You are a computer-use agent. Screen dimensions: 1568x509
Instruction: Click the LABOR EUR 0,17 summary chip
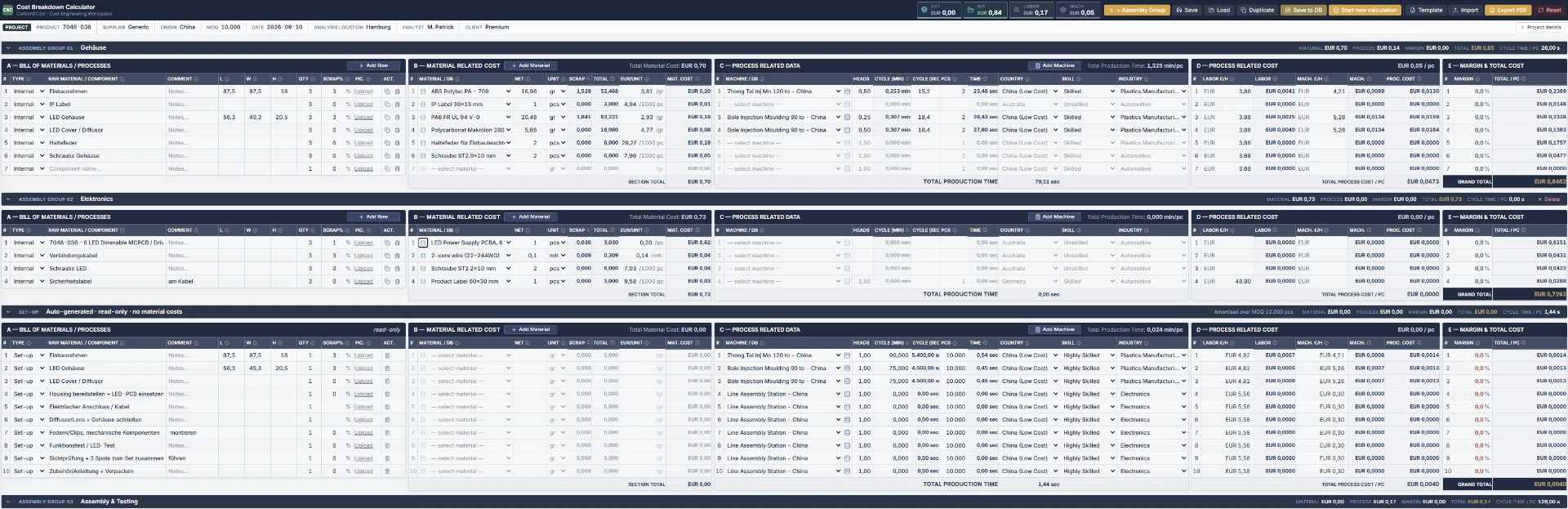pos(1031,11)
